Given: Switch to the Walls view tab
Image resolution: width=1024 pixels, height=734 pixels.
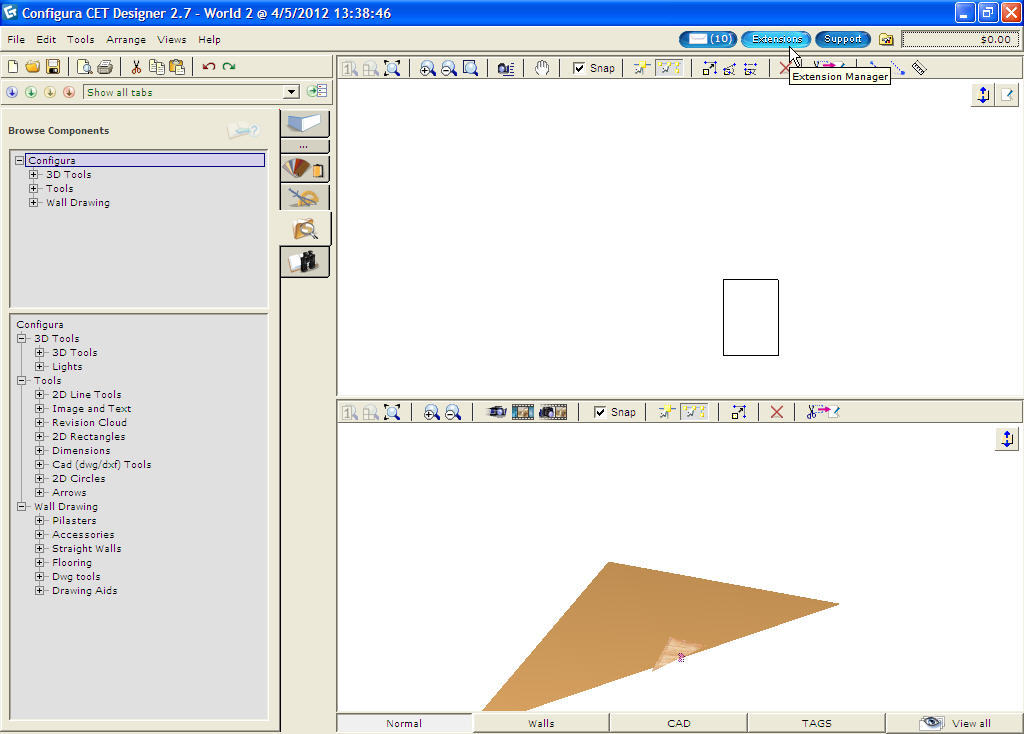Looking at the screenshot, I should (541, 723).
